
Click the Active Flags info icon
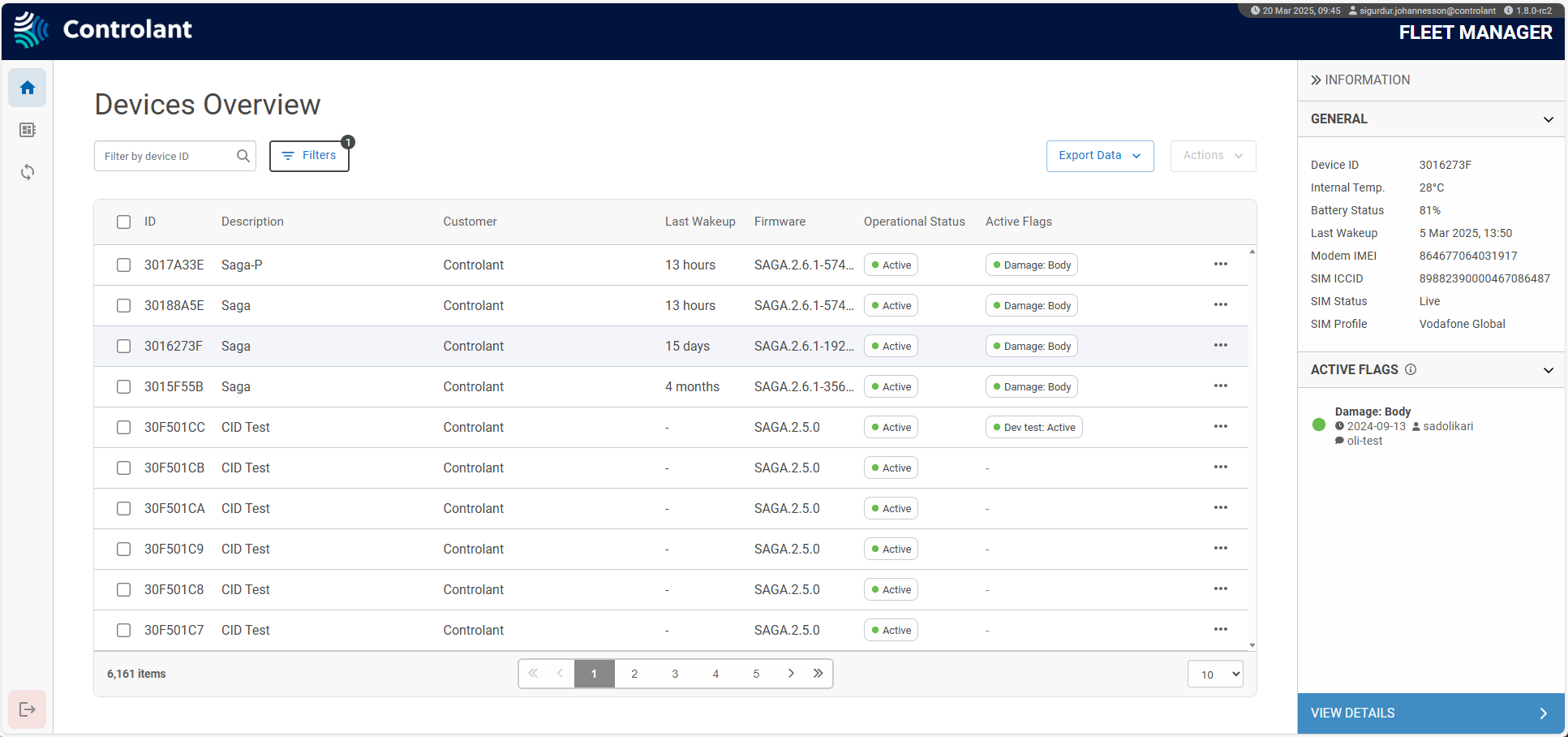point(1411,369)
